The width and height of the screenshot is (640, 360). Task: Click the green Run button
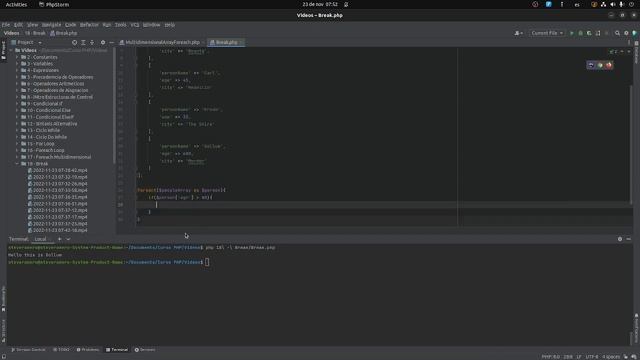[571, 33]
